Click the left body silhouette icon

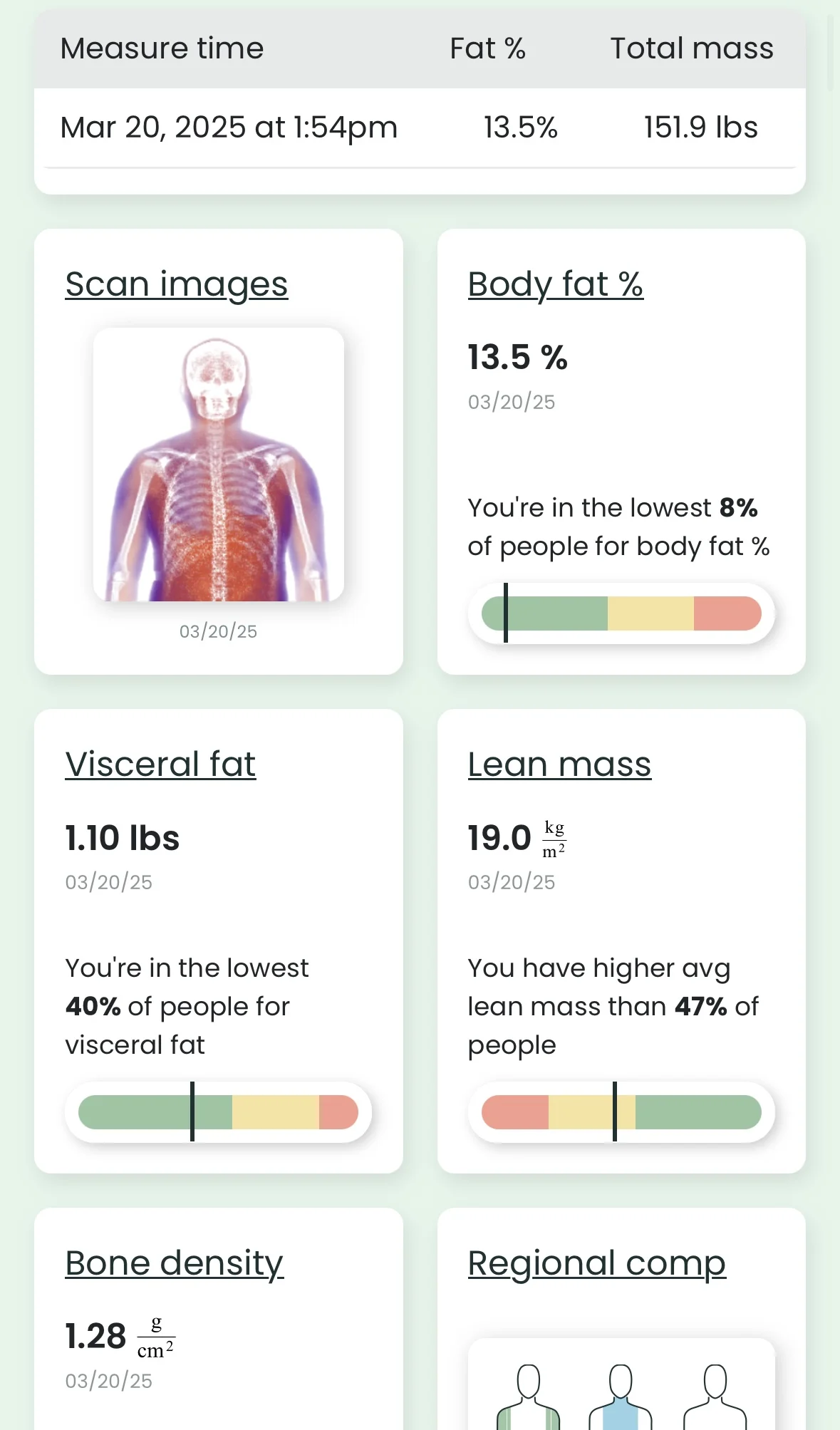pos(528,1398)
